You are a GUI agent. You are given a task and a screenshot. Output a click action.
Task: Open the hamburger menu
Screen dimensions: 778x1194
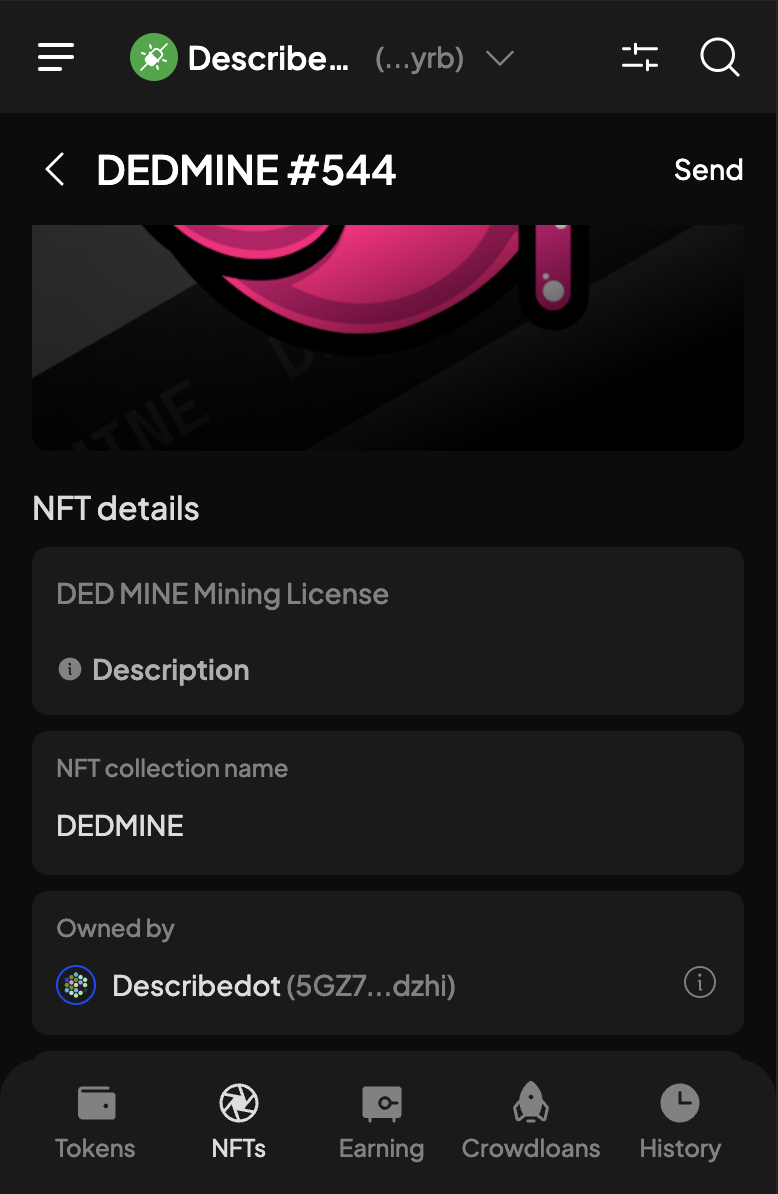pyautogui.click(x=56, y=57)
